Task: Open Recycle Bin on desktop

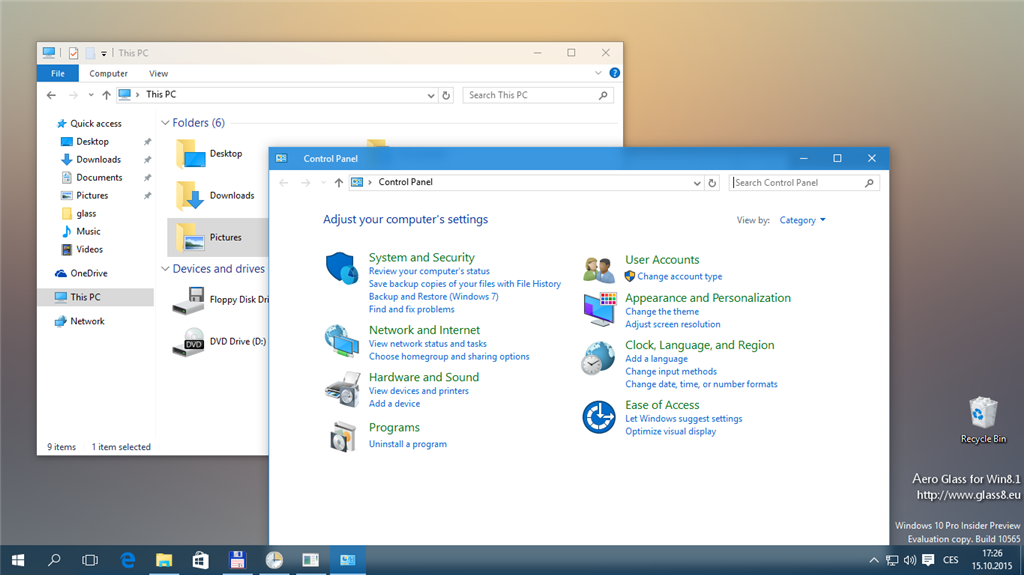Action: click(983, 420)
